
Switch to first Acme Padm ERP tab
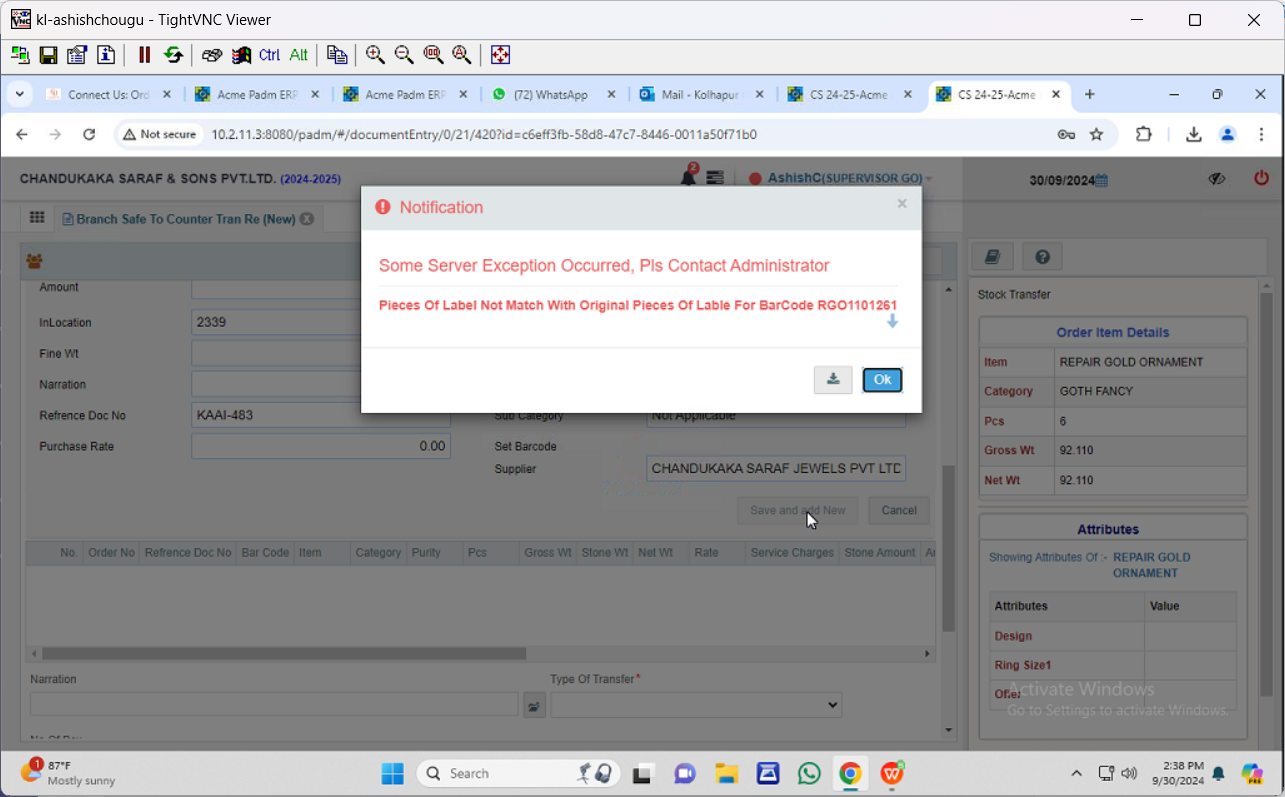click(x=256, y=94)
